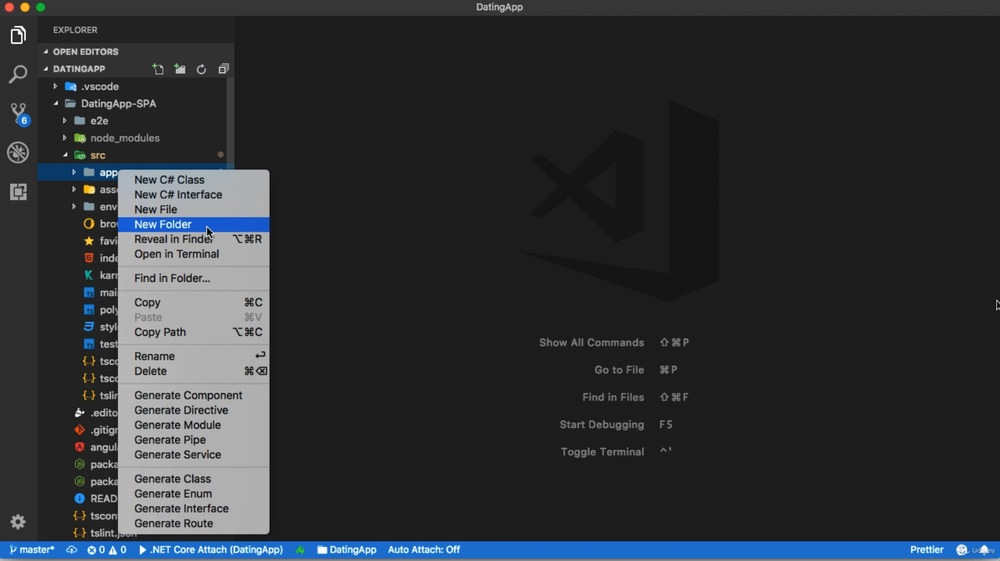
Task: Click the Collapse Folders icon
Action: pyautogui.click(x=223, y=69)
